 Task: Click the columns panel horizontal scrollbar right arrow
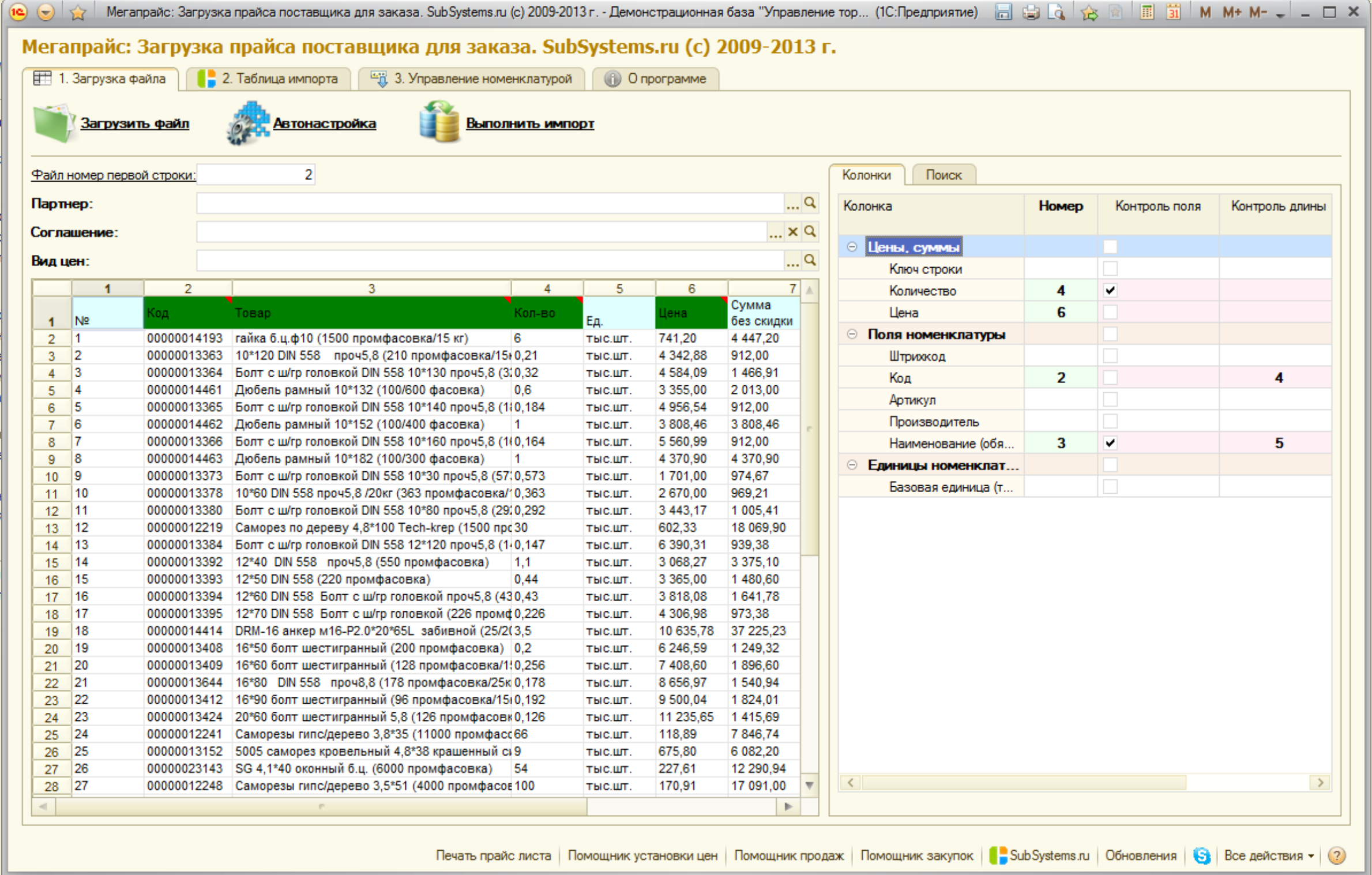[x=1321, y=783]
